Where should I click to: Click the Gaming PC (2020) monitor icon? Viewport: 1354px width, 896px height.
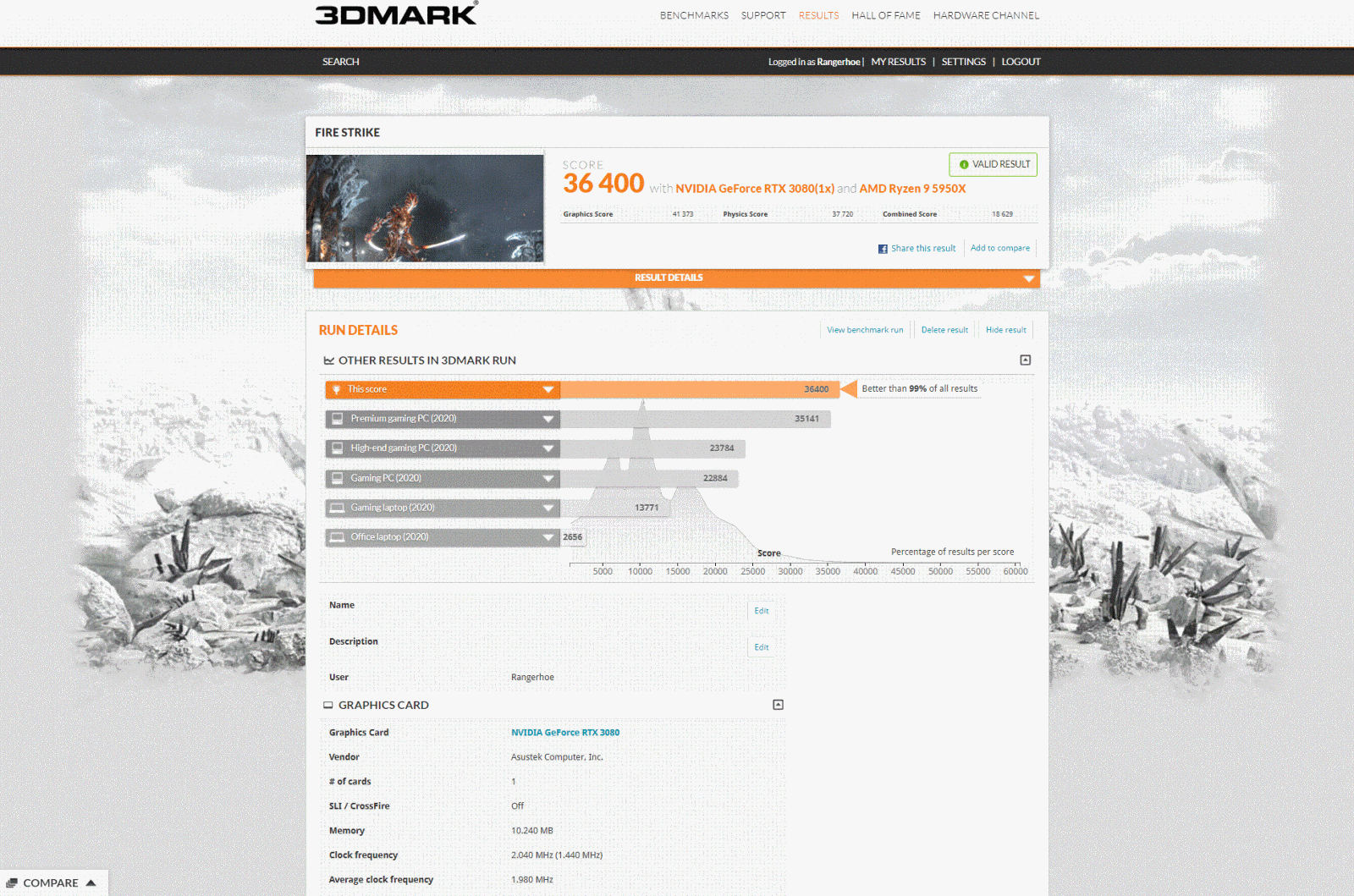click(x=338, y=478)
